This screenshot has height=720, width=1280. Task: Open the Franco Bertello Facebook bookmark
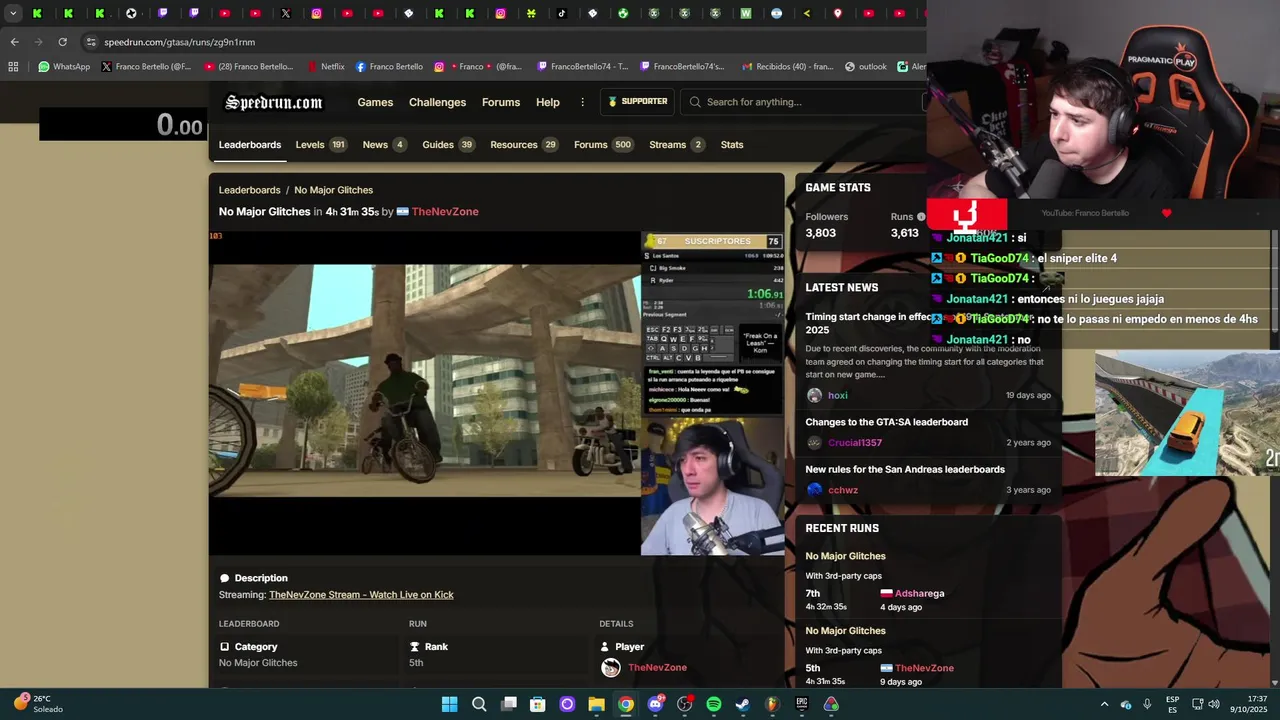click(x=389, y=67)
